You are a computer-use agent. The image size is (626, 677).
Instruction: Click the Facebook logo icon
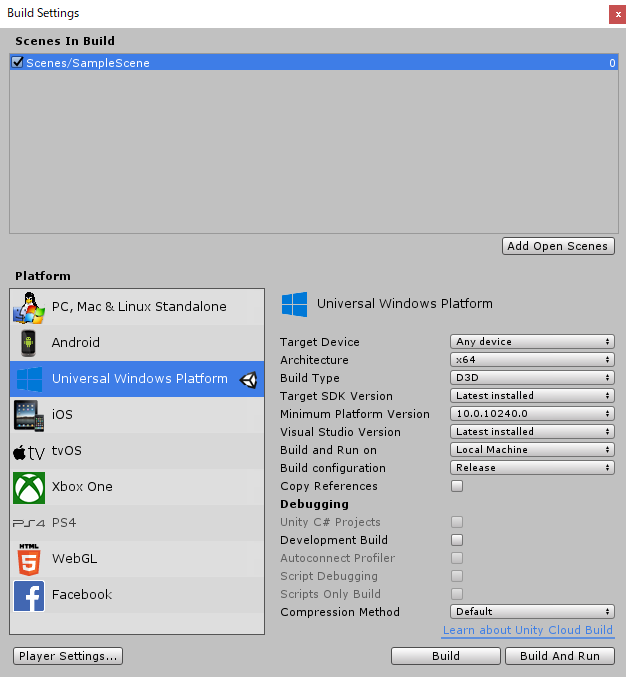coord(28,595)
